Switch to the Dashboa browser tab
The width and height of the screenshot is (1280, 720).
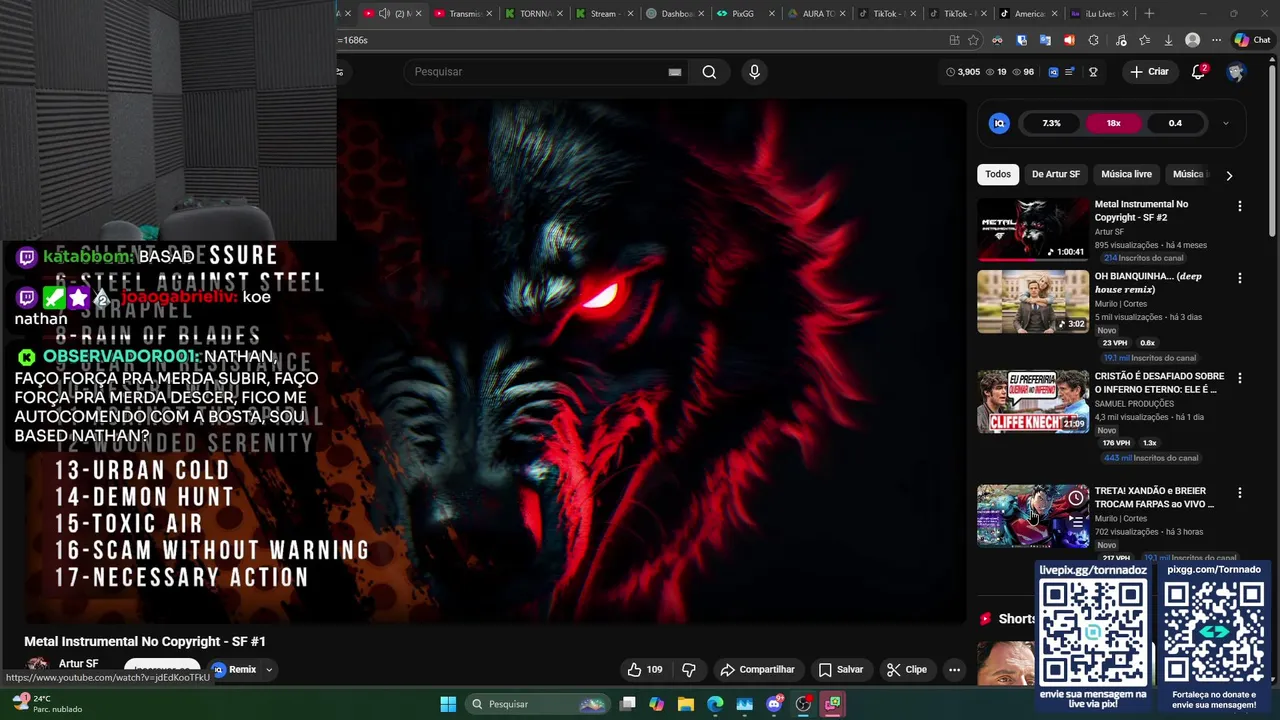[677, 14]
